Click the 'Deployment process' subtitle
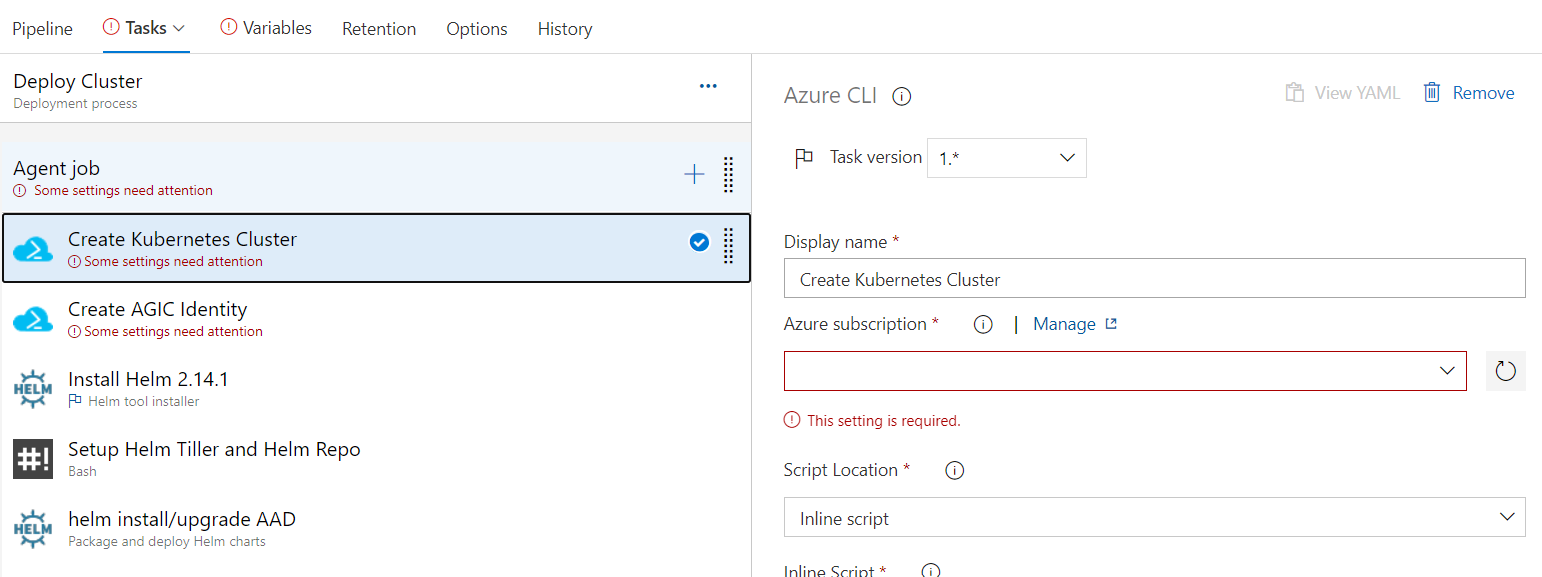Image resolution: width=1542 pixels, height=577 pixels. (x=75, y=103)
